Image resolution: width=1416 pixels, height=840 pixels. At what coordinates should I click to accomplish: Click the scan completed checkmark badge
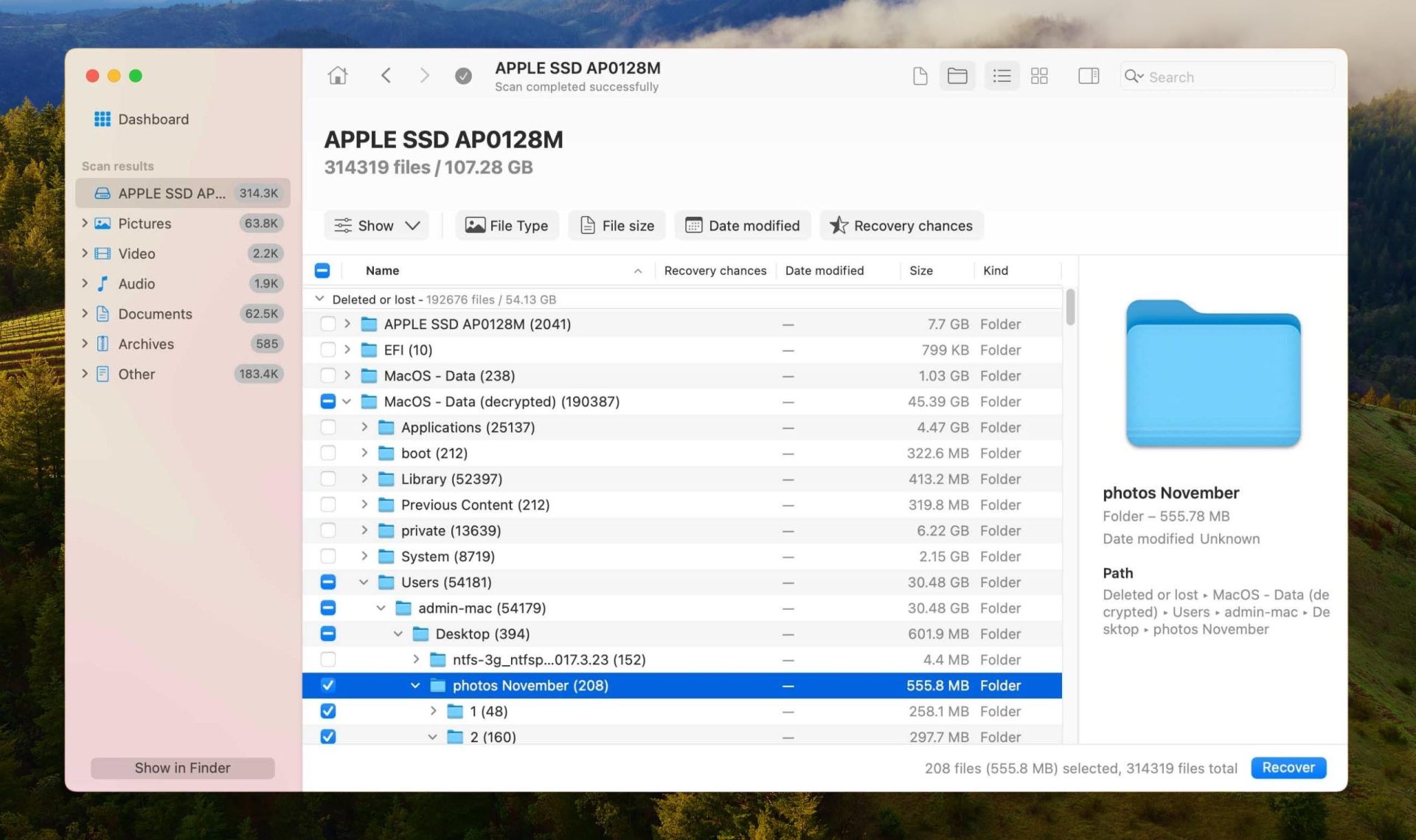[463, 75]
